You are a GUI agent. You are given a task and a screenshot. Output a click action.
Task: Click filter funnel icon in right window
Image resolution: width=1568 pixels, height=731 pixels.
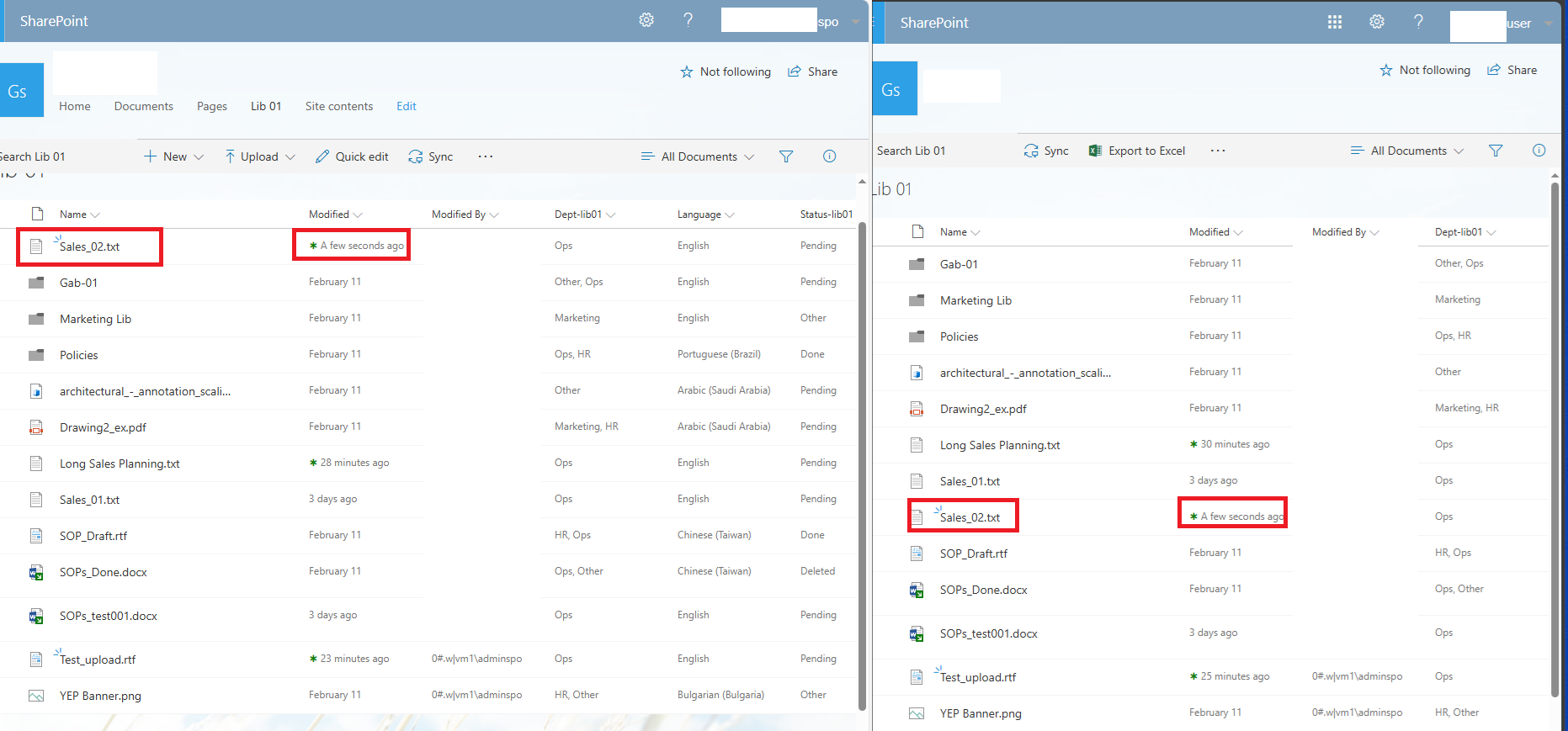tap(1496, 151)
